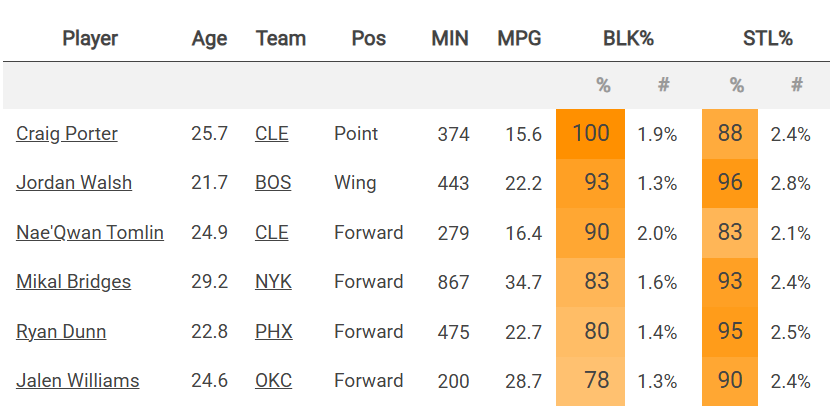The image size is (830, 418).
Task: Sort by the MIN column header
Action: click(x=450, y=39)
